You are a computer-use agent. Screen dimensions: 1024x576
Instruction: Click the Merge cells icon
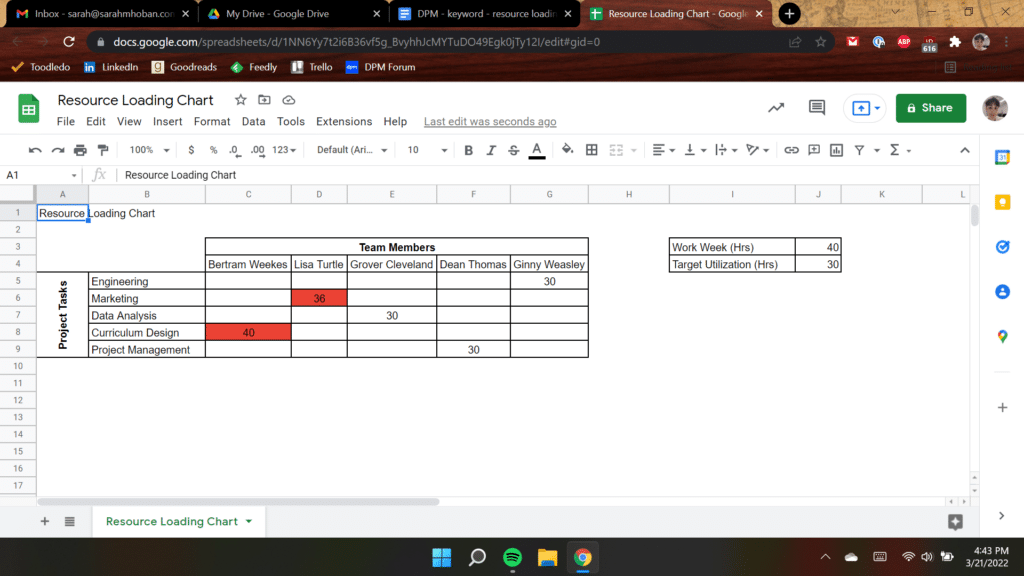pyautogui.click(x=616, y=150)
